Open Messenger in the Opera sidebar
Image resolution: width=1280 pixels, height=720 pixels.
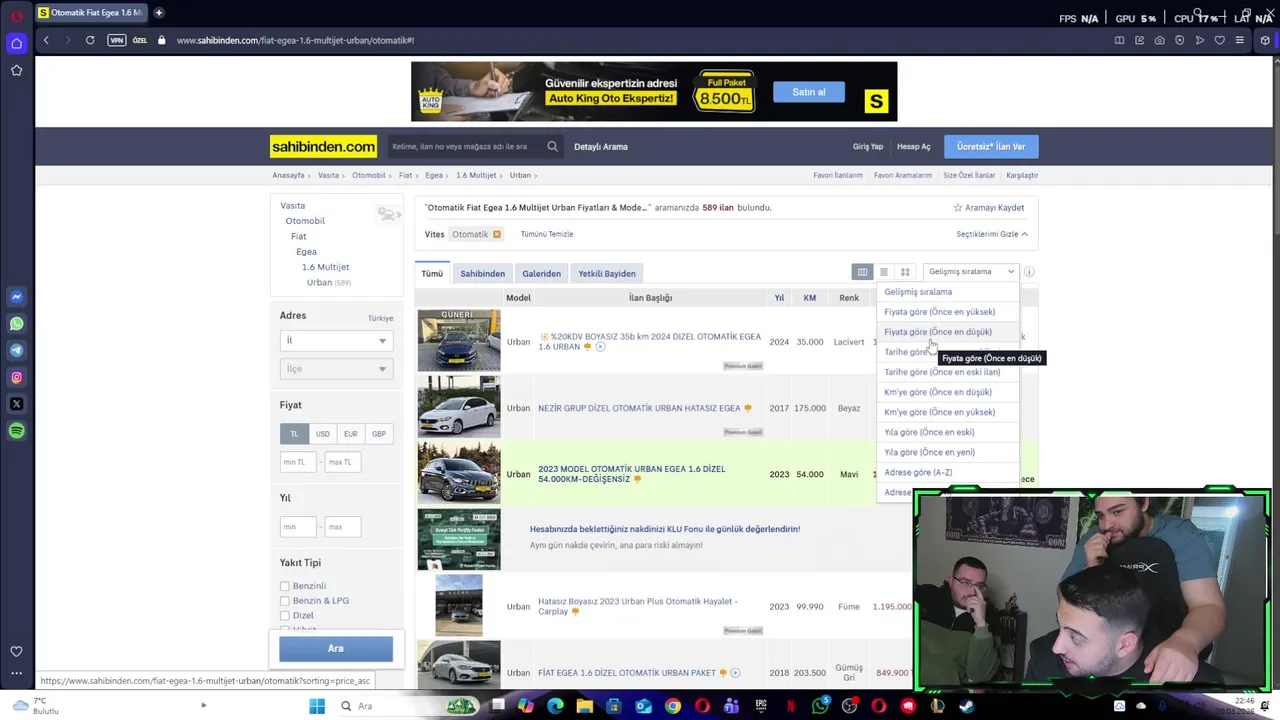(16, 297)
